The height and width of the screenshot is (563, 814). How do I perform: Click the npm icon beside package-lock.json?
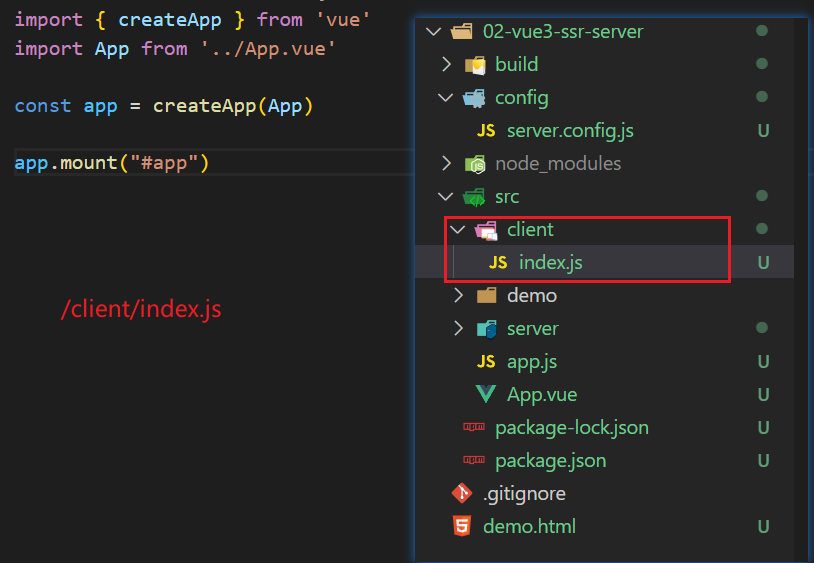474,427
